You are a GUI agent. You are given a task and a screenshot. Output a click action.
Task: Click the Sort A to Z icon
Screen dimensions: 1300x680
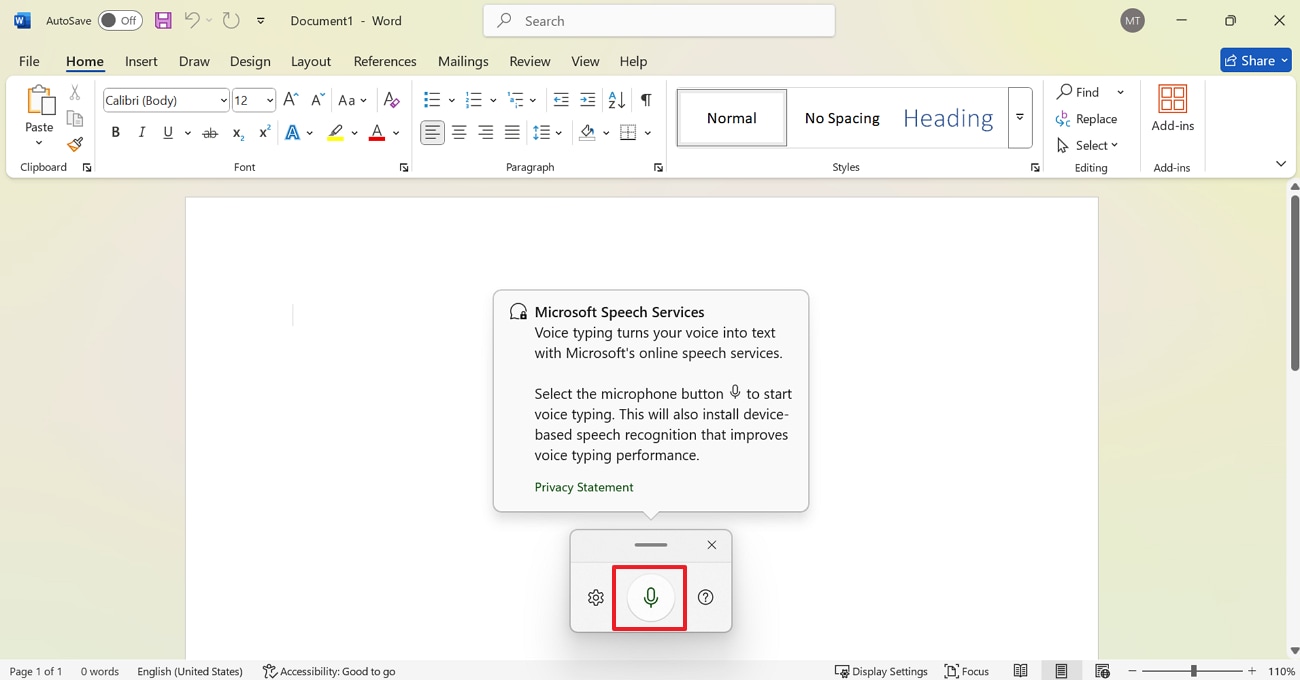[x=617, y=99]
